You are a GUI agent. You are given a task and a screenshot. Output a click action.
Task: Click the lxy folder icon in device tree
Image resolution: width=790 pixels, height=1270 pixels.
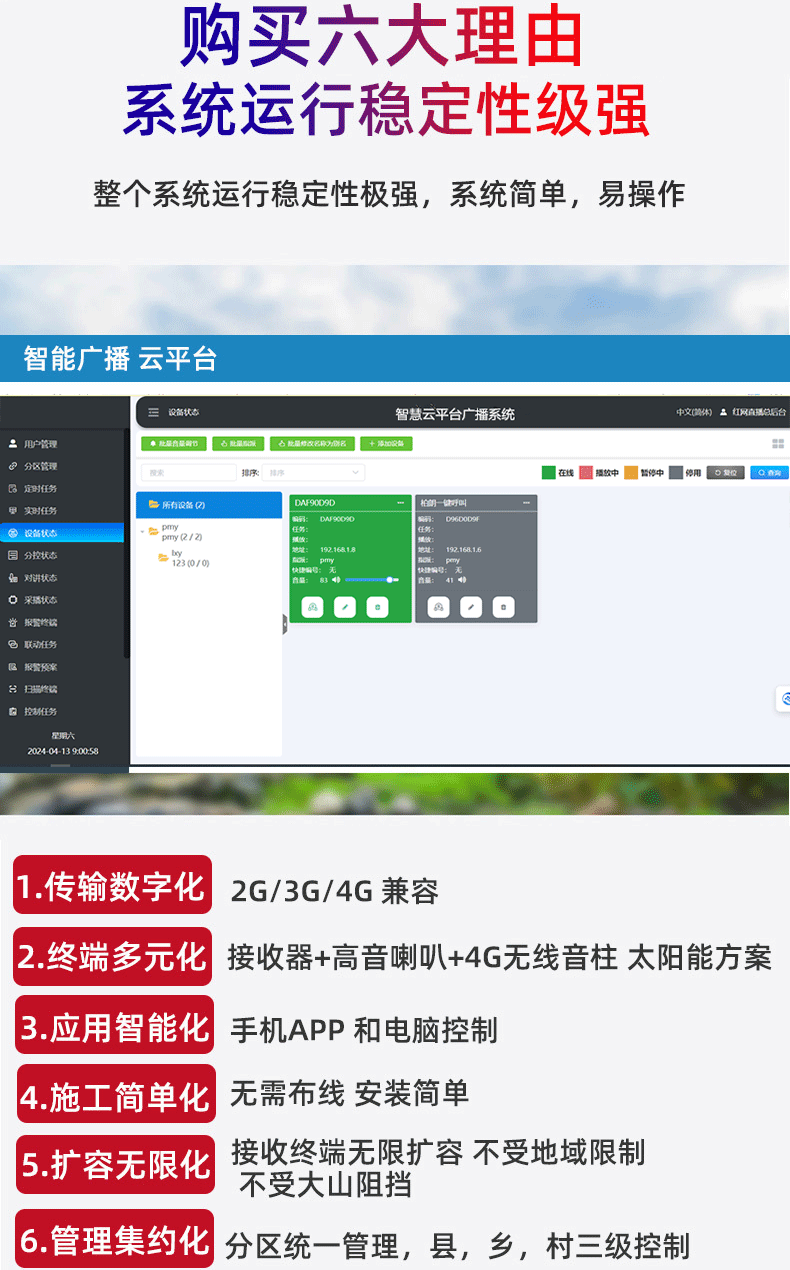(x=163, y=558)
